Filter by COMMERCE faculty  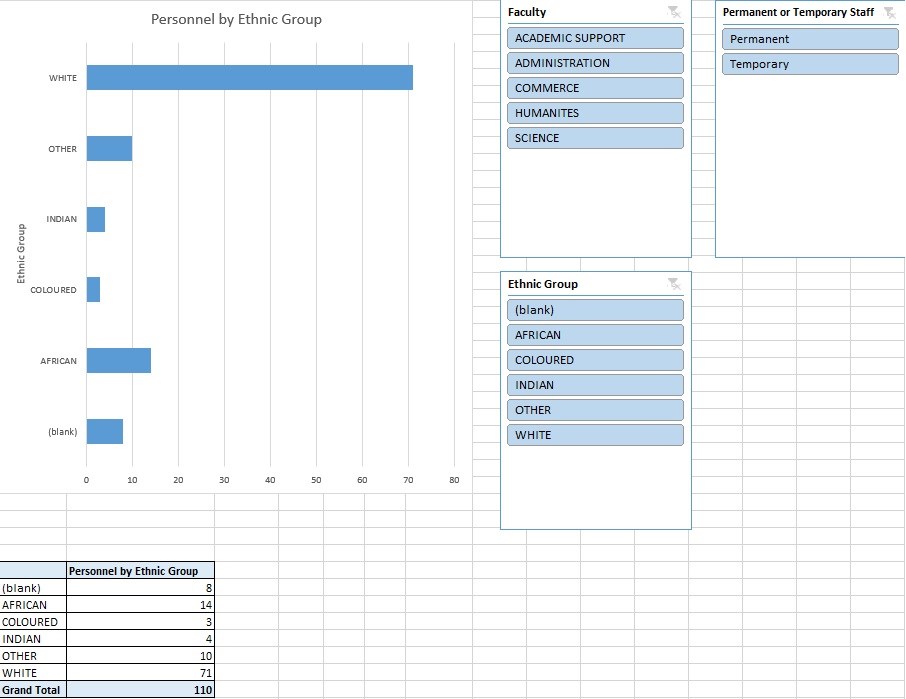[x=595, y=88]
